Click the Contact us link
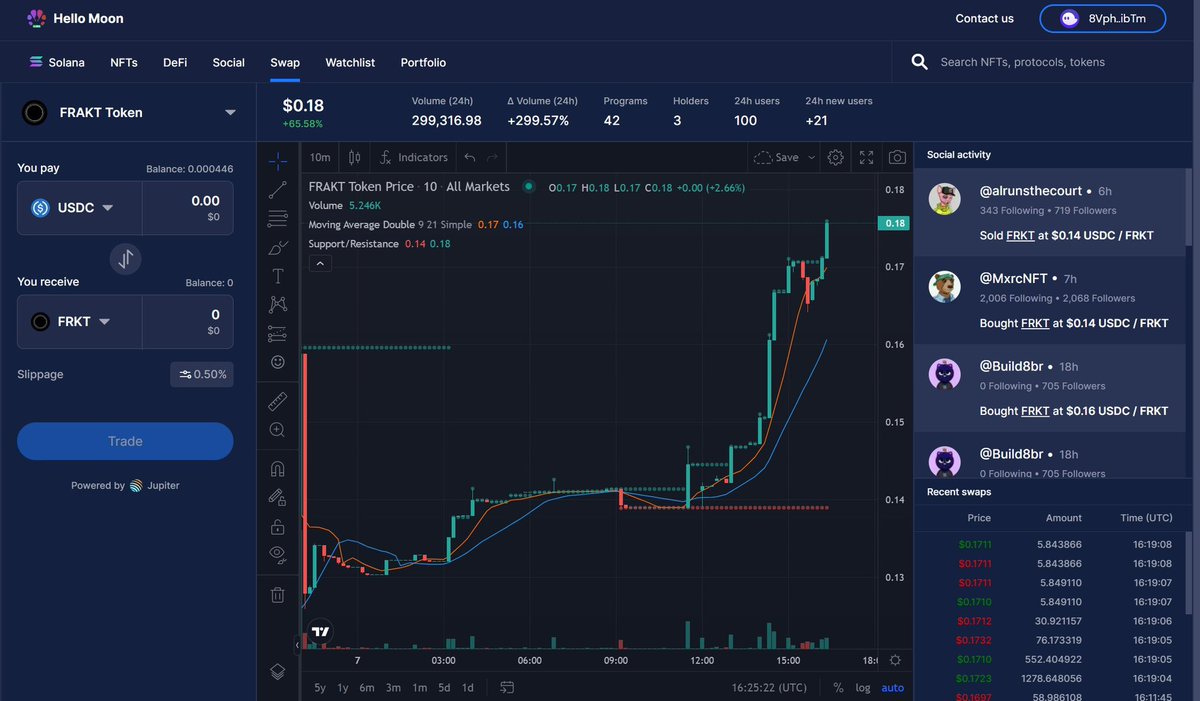Viewport: 1200px width, 701px height. [984, 18]
